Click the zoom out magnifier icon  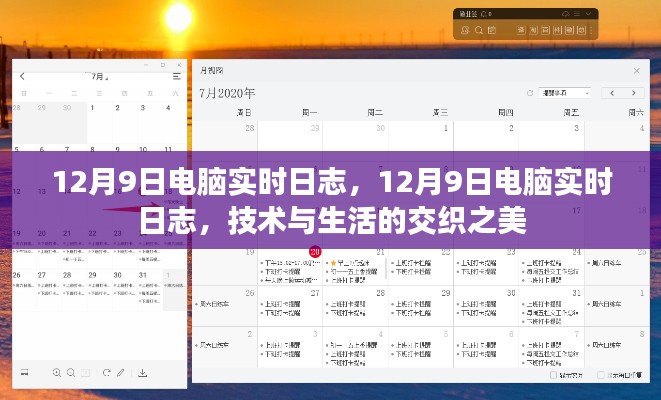pyautogui.click(x=72, y=372)
